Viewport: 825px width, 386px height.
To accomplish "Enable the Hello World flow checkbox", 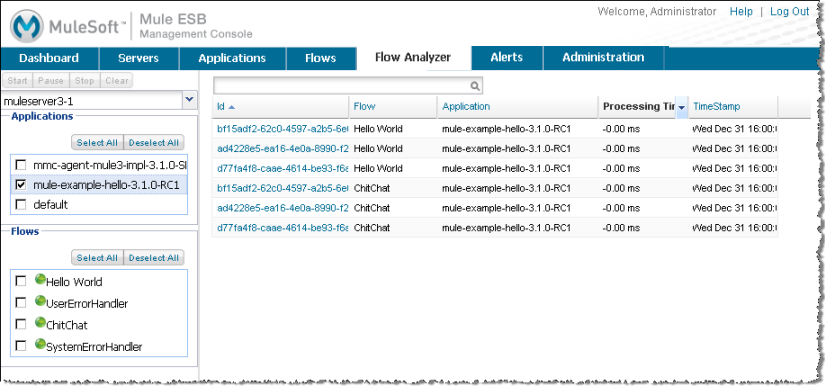I will [x=21, y=281].
